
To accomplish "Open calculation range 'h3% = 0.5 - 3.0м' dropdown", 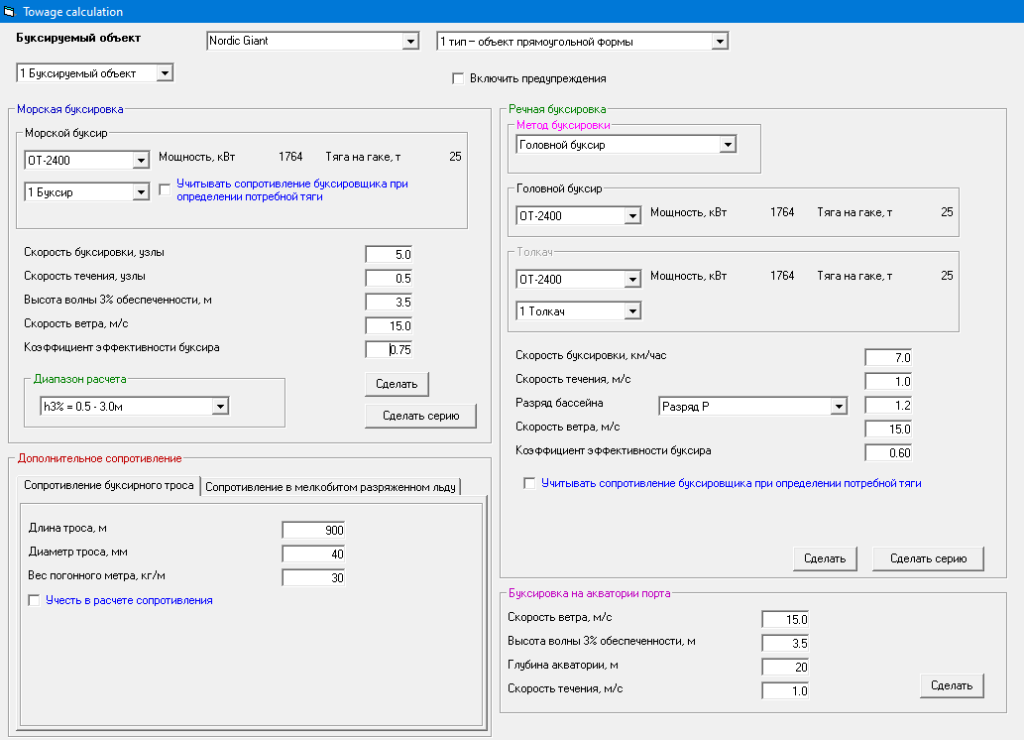I will [x=220, y=406].
